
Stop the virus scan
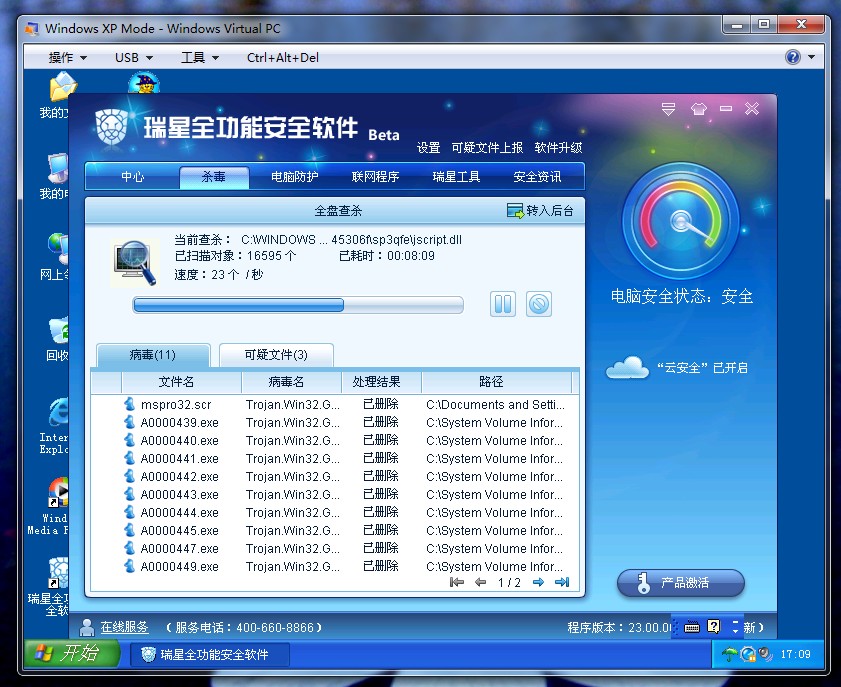(x=538, y=305)
